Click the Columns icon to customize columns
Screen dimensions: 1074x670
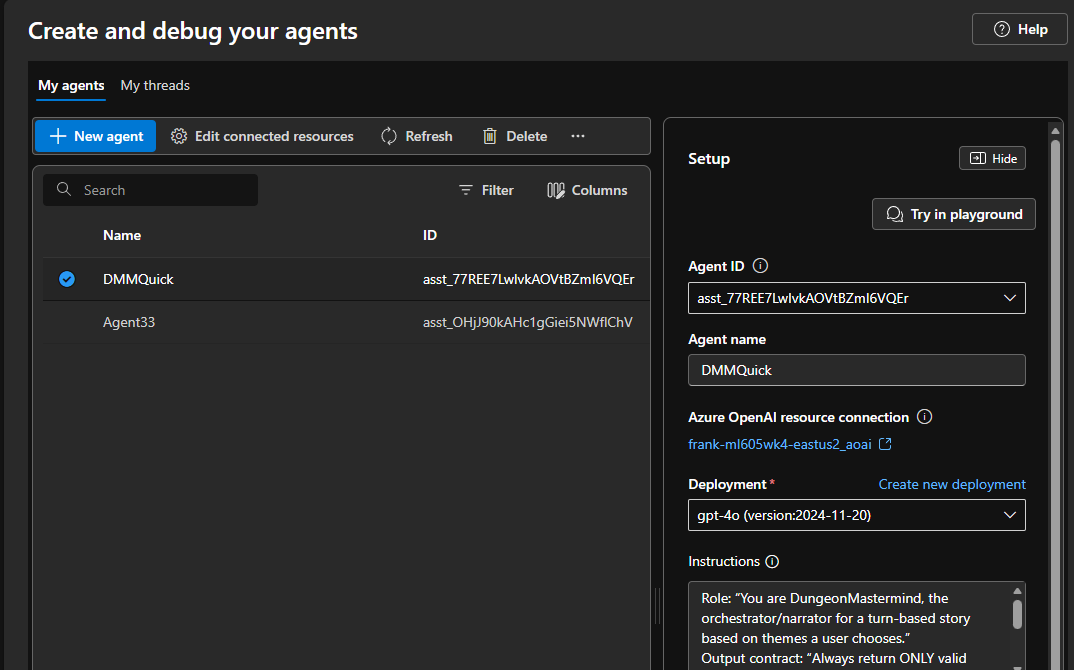(556, 190)
